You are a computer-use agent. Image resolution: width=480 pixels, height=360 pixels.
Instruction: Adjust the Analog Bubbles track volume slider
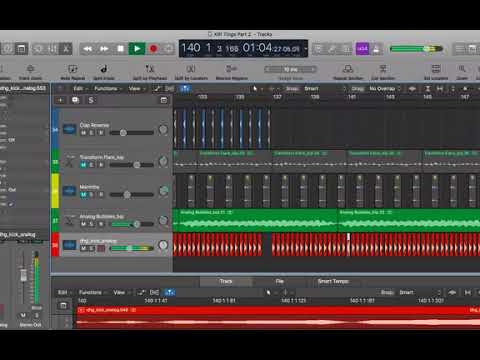click(x=132, y=224)
